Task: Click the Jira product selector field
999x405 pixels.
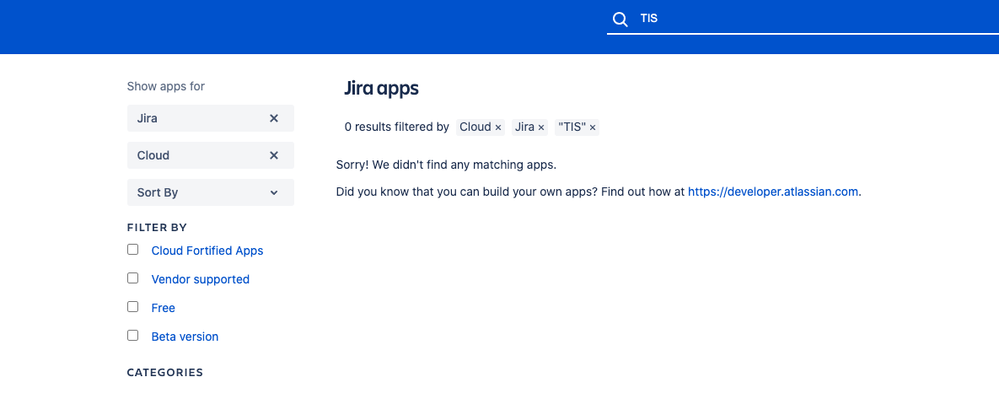Action: coord(211,118)
